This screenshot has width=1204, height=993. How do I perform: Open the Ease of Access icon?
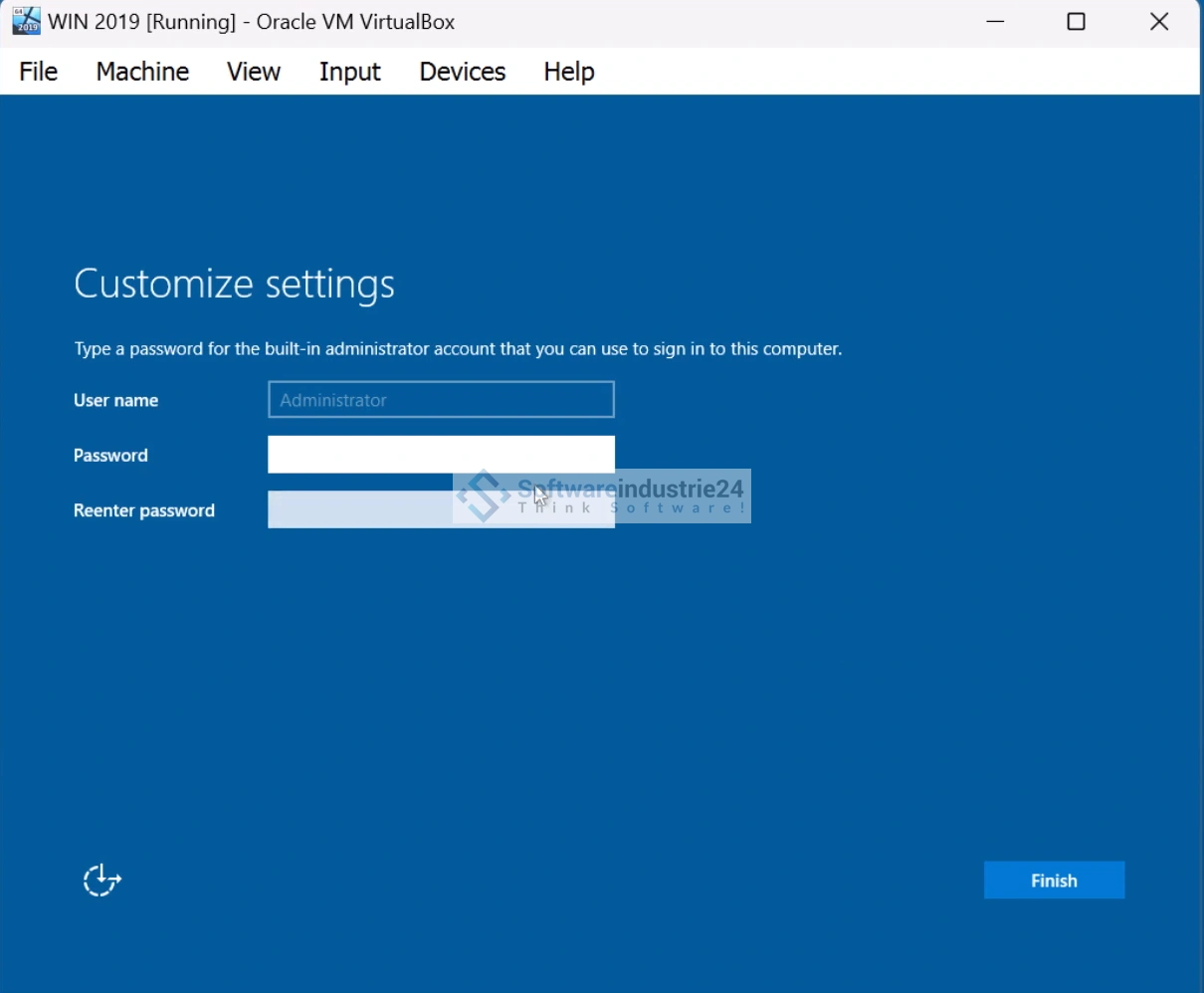(x=101, y=881)
